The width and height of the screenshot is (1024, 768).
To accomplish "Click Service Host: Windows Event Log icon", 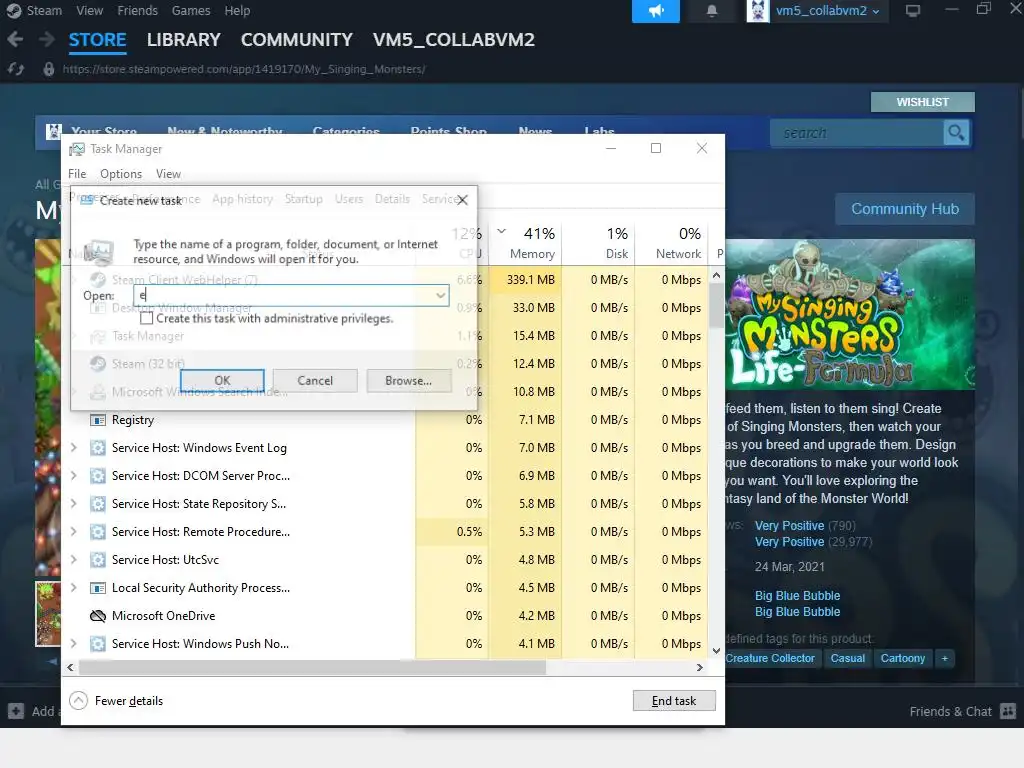I will (97, 448).
